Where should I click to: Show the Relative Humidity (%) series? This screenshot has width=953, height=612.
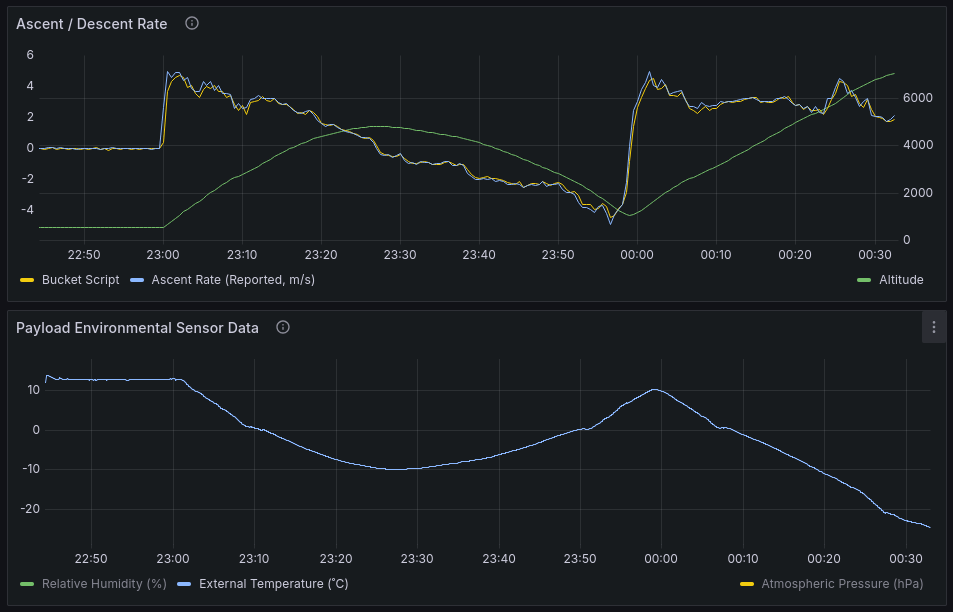tap(104, 583)
